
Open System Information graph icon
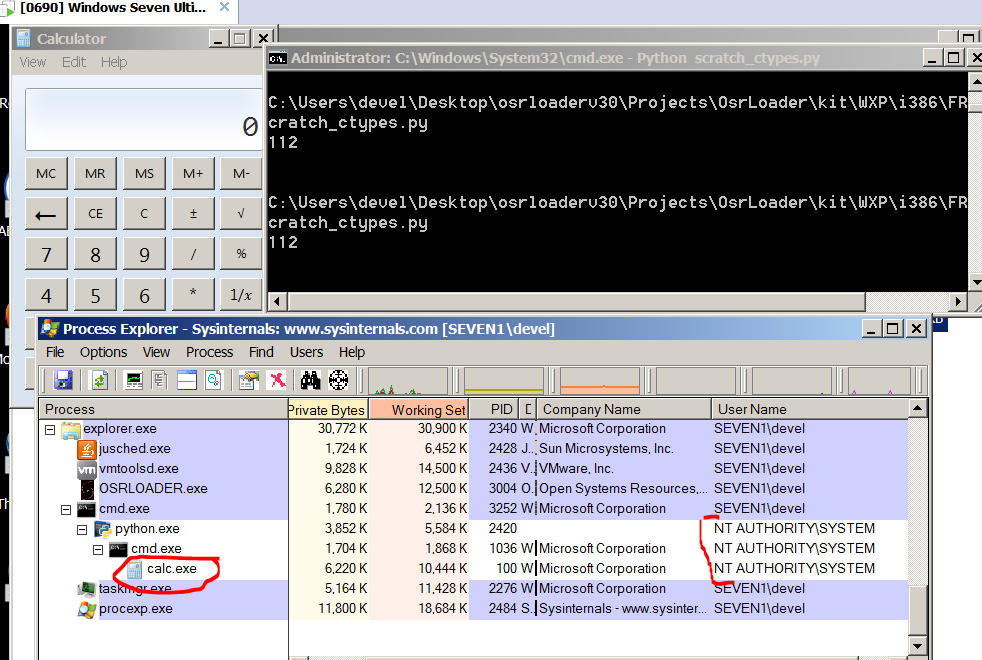pos(133,380)
